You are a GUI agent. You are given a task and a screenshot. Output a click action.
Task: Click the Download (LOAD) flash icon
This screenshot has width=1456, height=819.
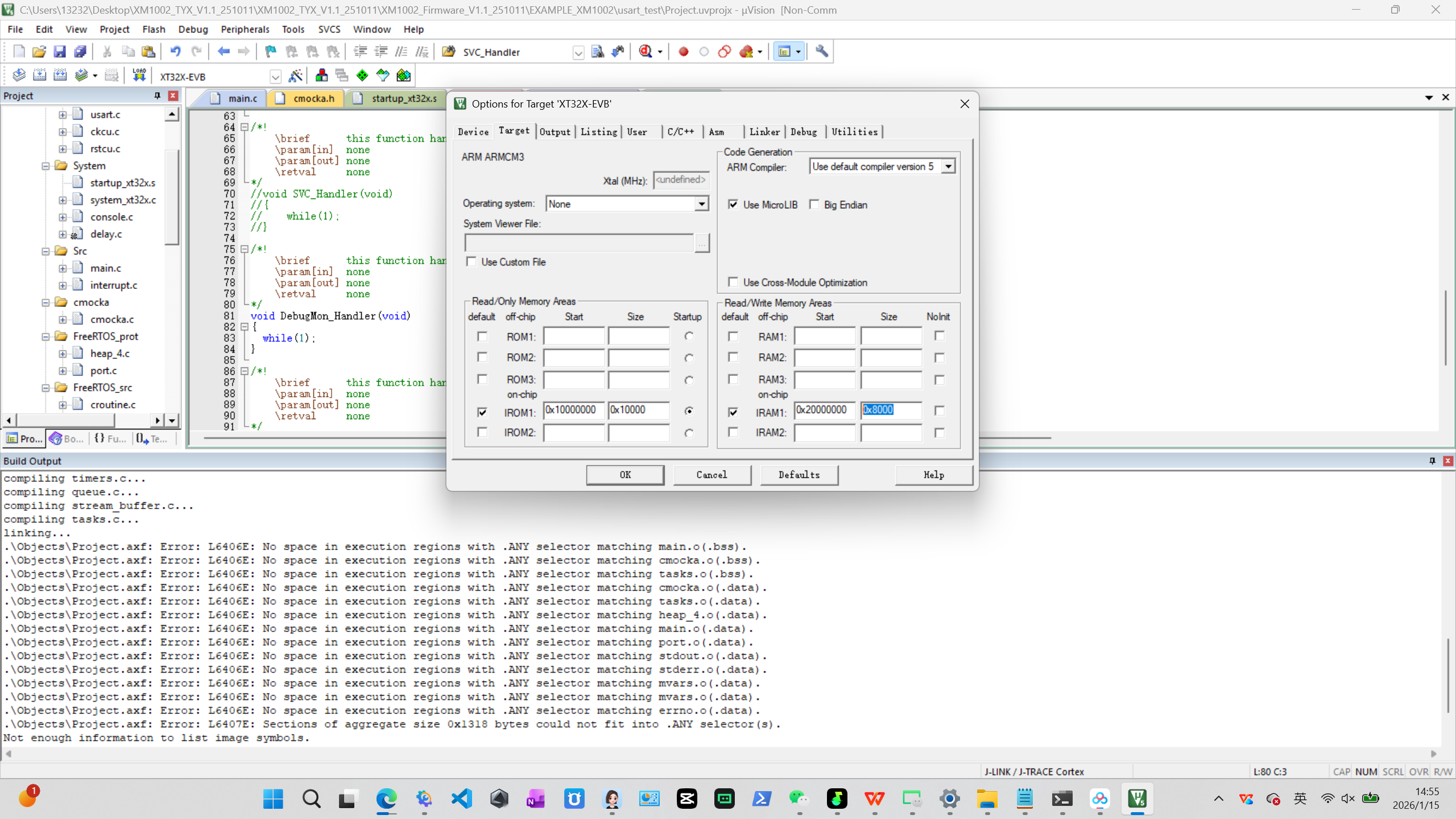pyautogui.click(x=139, y=75)
